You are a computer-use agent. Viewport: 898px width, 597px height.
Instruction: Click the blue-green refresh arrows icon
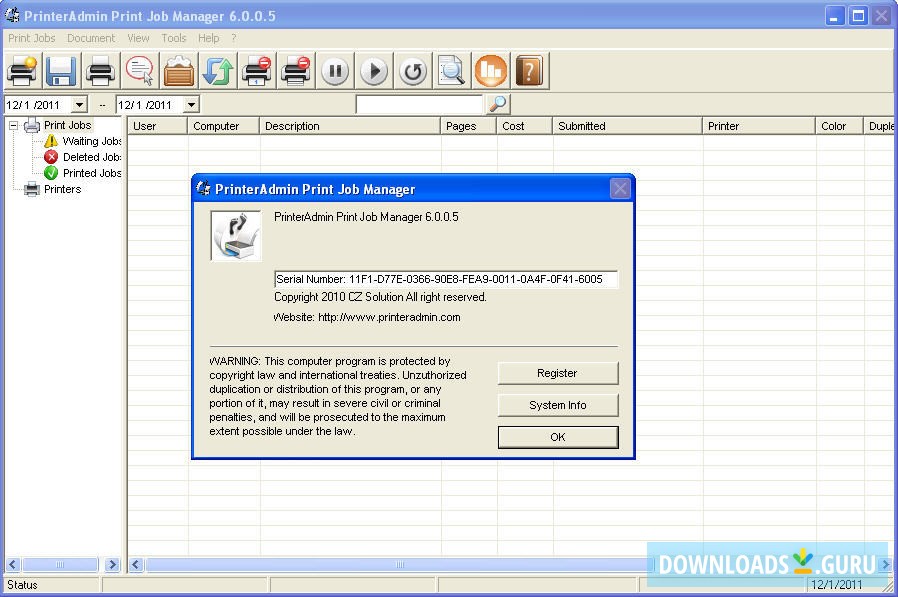(218, 71)
